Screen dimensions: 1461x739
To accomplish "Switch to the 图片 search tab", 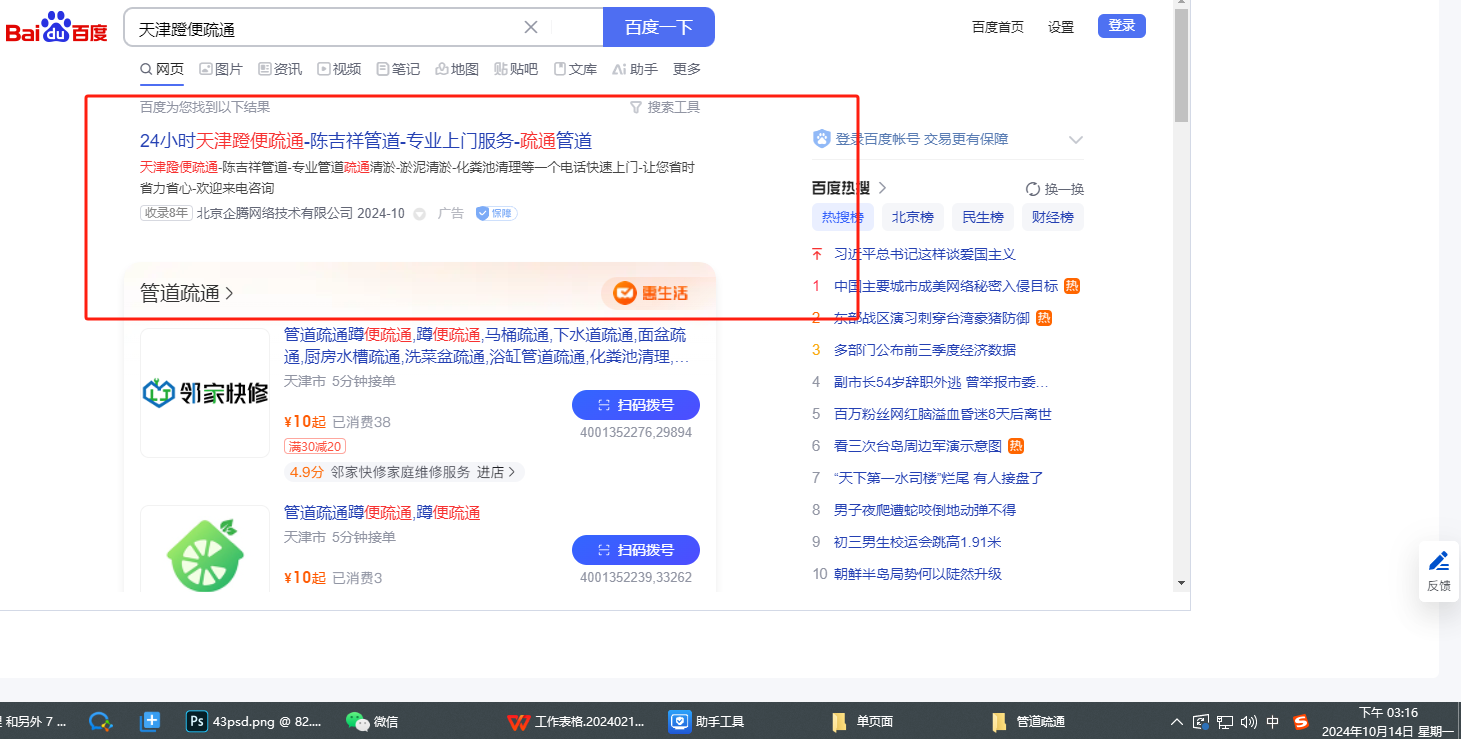I will [x=221, y=69].
